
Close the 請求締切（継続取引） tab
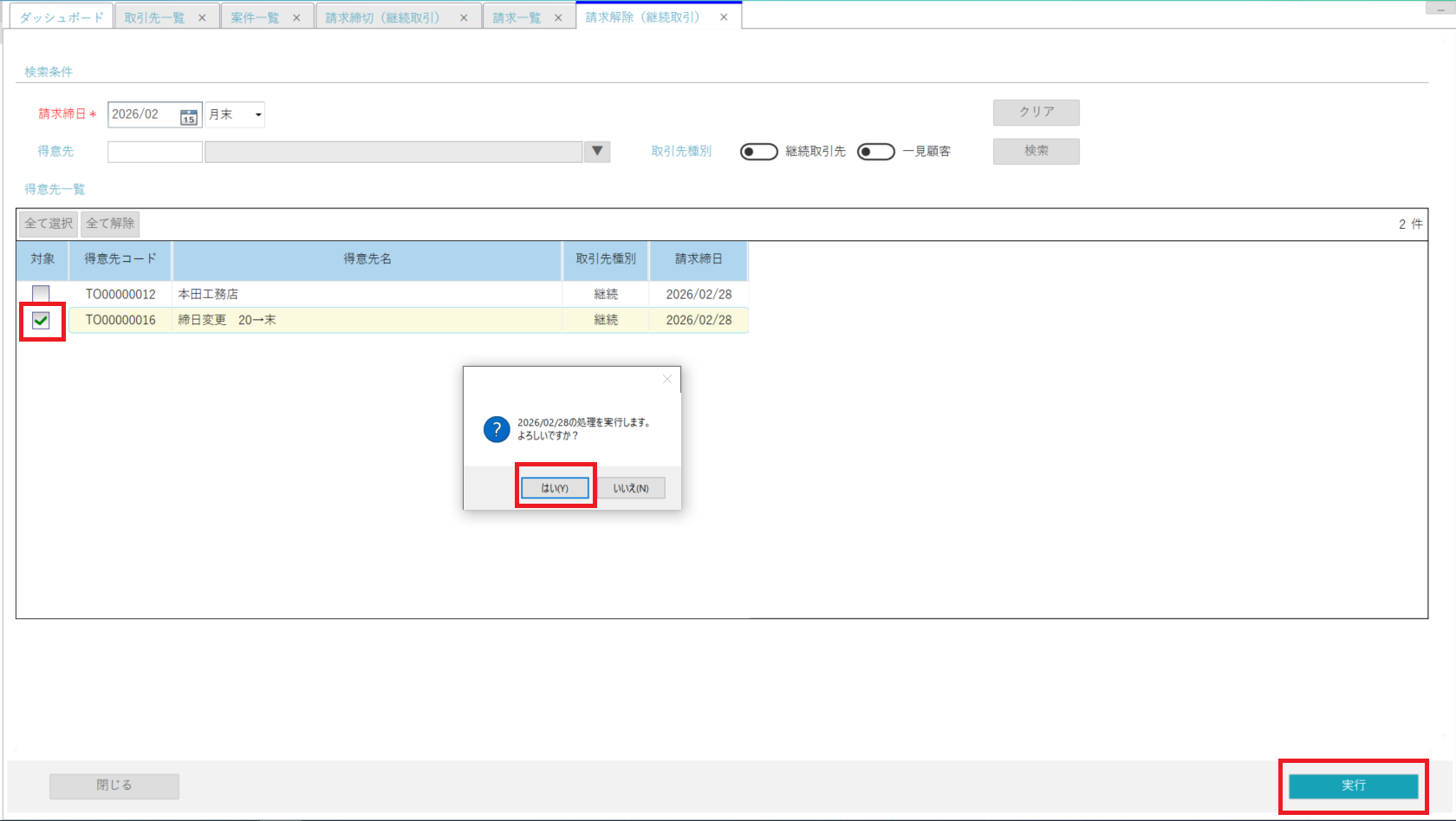click(x=464, y=17)
